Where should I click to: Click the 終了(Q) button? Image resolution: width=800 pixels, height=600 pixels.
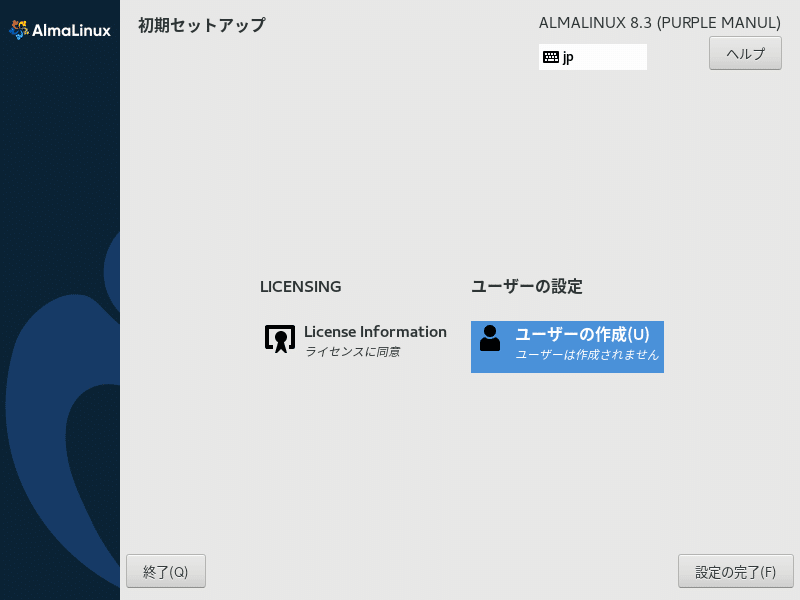pyautogui.click(x=165, y=571)
